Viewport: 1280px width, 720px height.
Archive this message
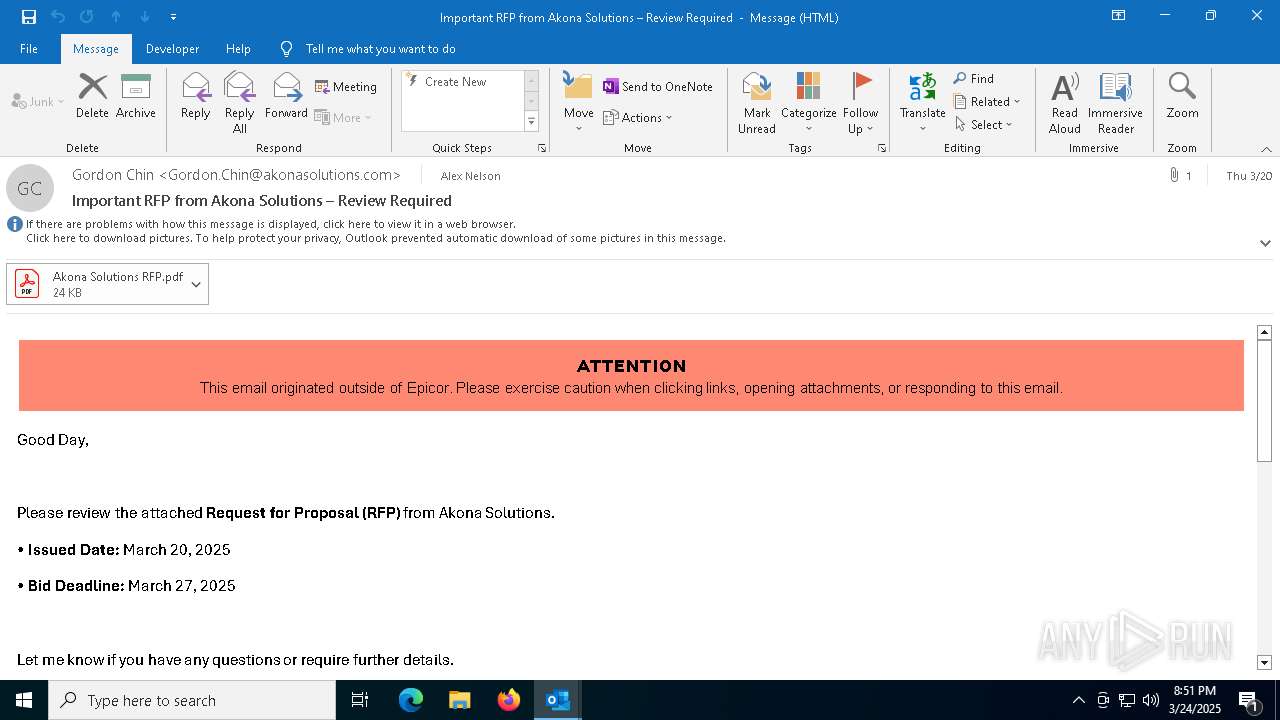pyautogui.click(x=136, y=97)
